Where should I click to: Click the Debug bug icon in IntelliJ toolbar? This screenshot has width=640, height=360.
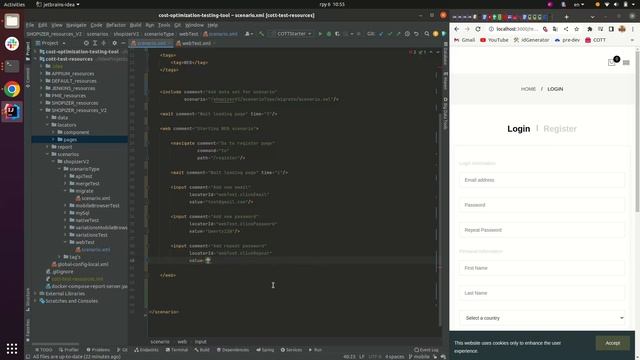329,34
